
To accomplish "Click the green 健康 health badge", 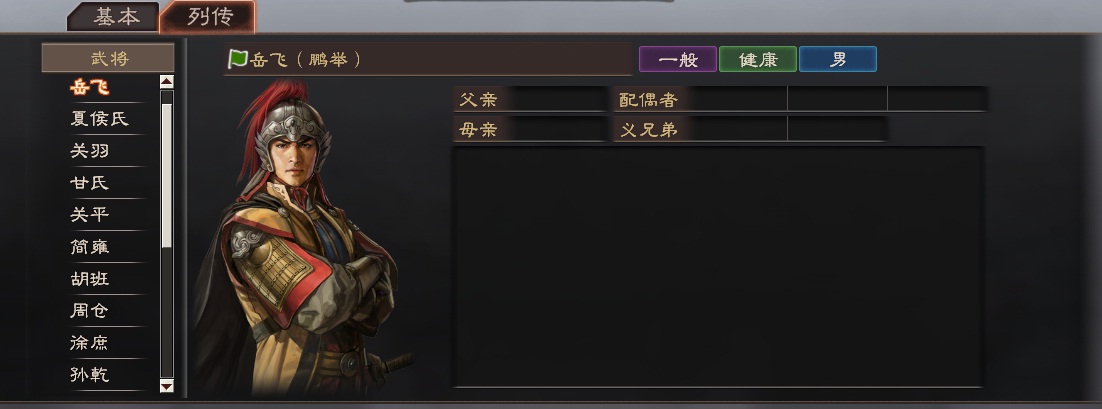I will (758, 59).
